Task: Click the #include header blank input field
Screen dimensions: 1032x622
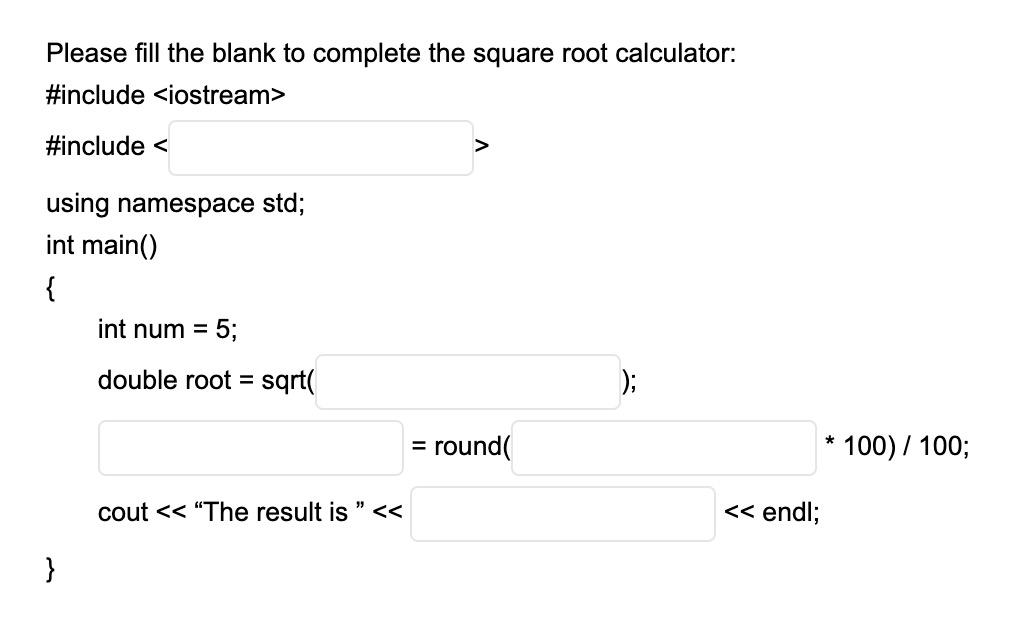Action: [x=320, y=146]
